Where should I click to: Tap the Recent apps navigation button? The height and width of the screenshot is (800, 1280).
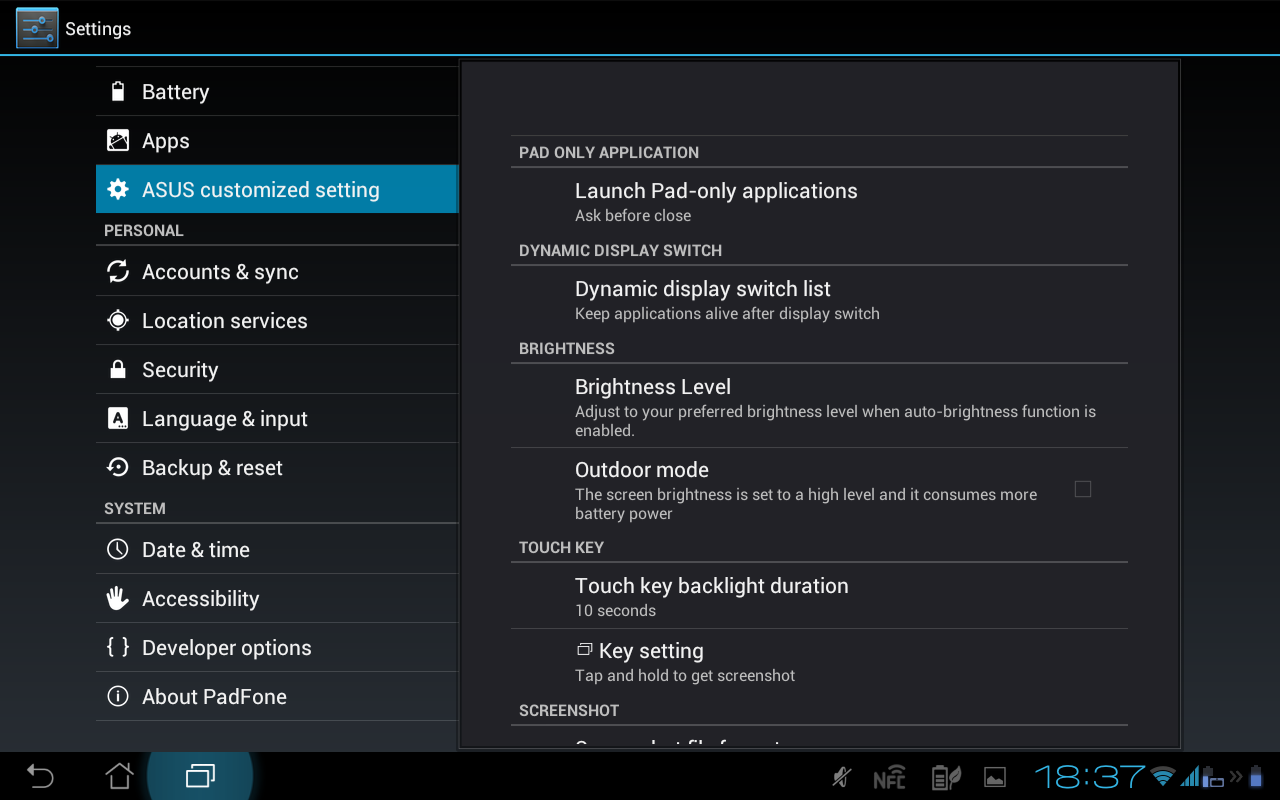point(200,776)
